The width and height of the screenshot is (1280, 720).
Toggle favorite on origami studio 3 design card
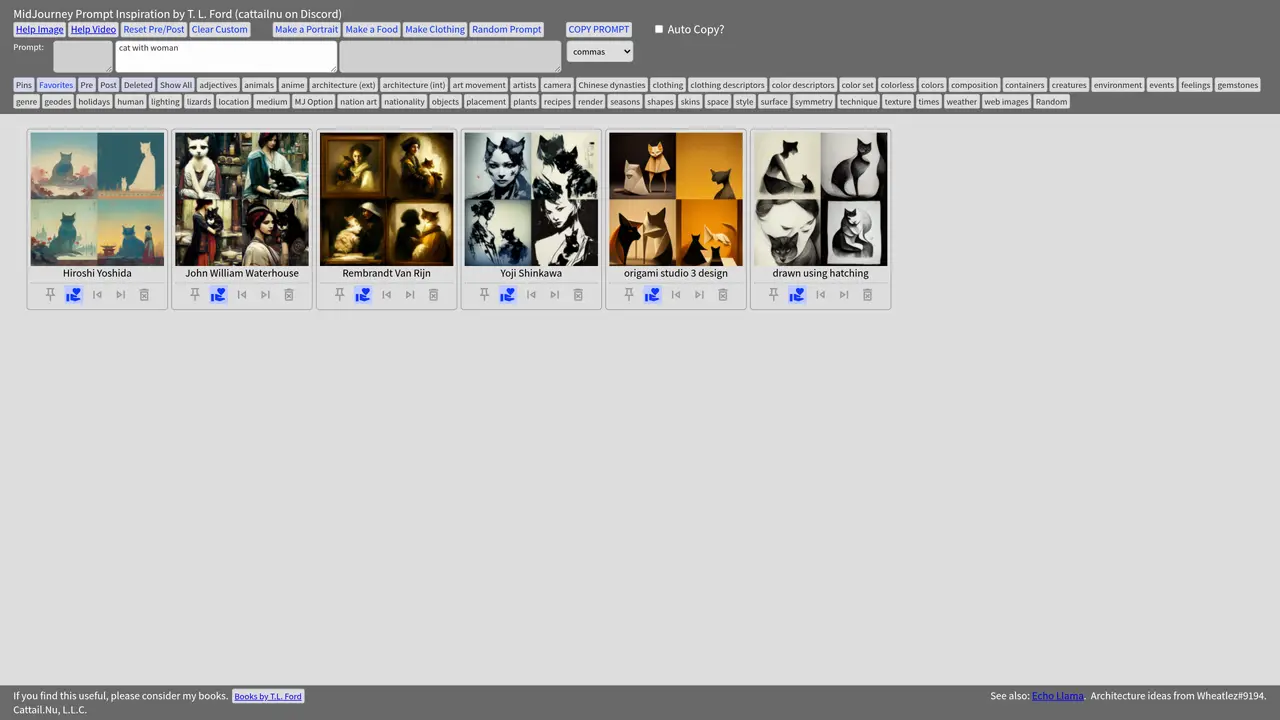652,295
